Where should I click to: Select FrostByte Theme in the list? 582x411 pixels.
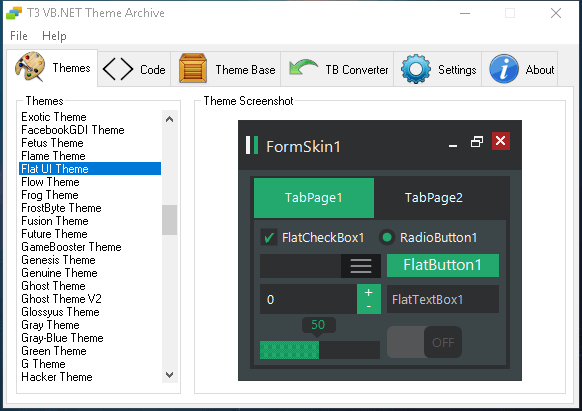click(x=90, y=208)
